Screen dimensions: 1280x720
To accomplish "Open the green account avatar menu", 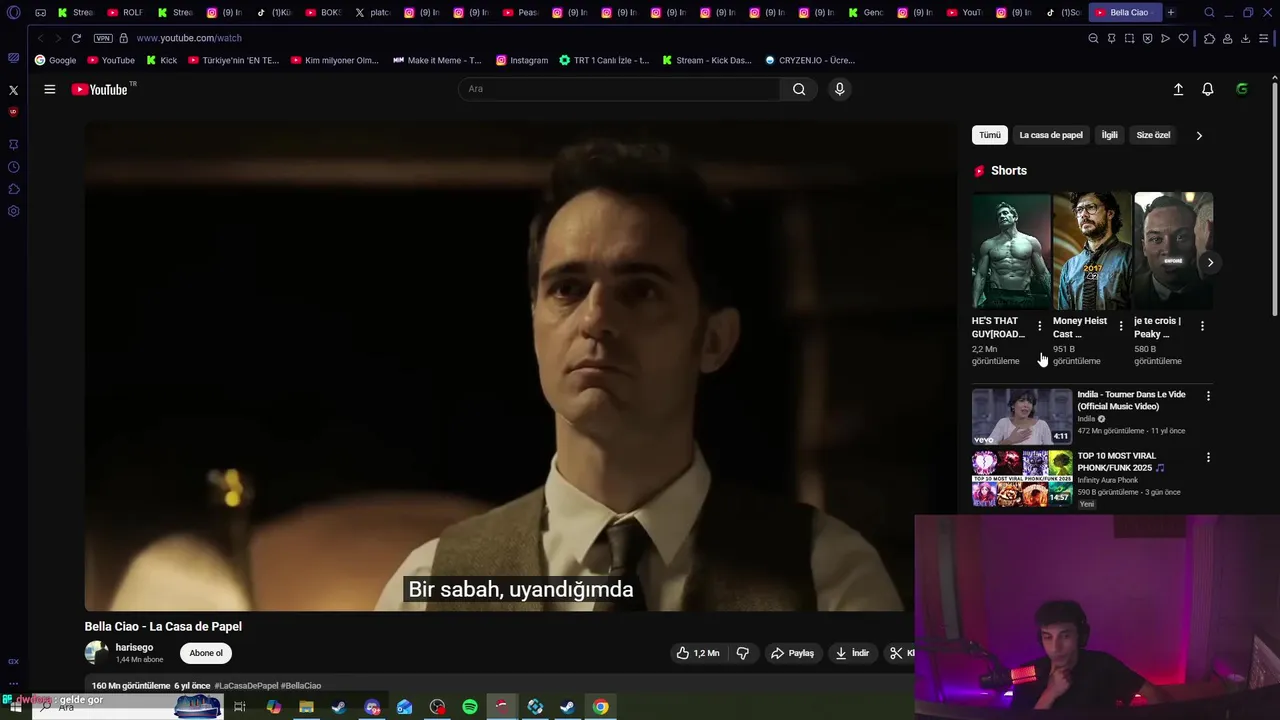I will pos(1242,89).
